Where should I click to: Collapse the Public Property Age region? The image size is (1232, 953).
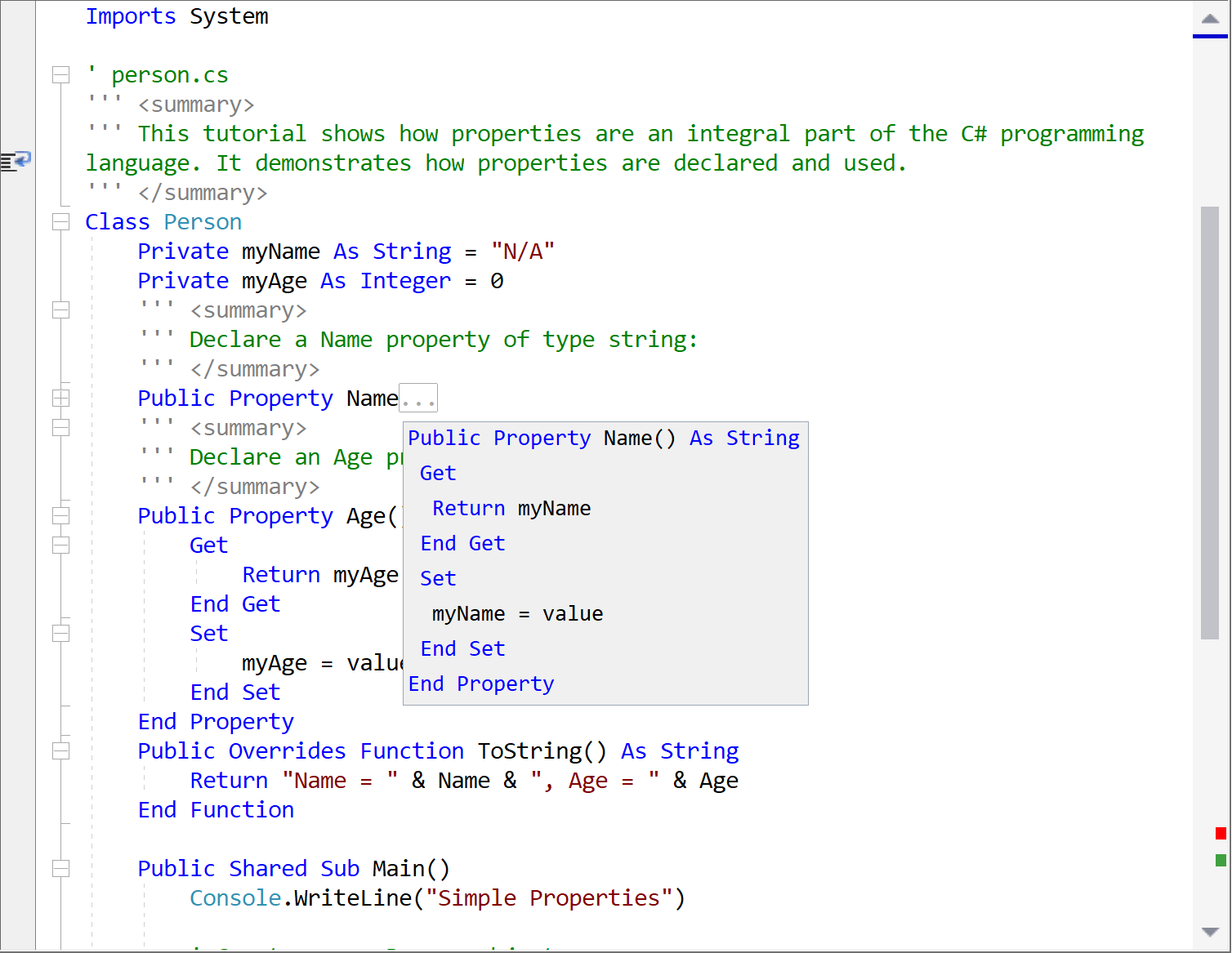60,516
